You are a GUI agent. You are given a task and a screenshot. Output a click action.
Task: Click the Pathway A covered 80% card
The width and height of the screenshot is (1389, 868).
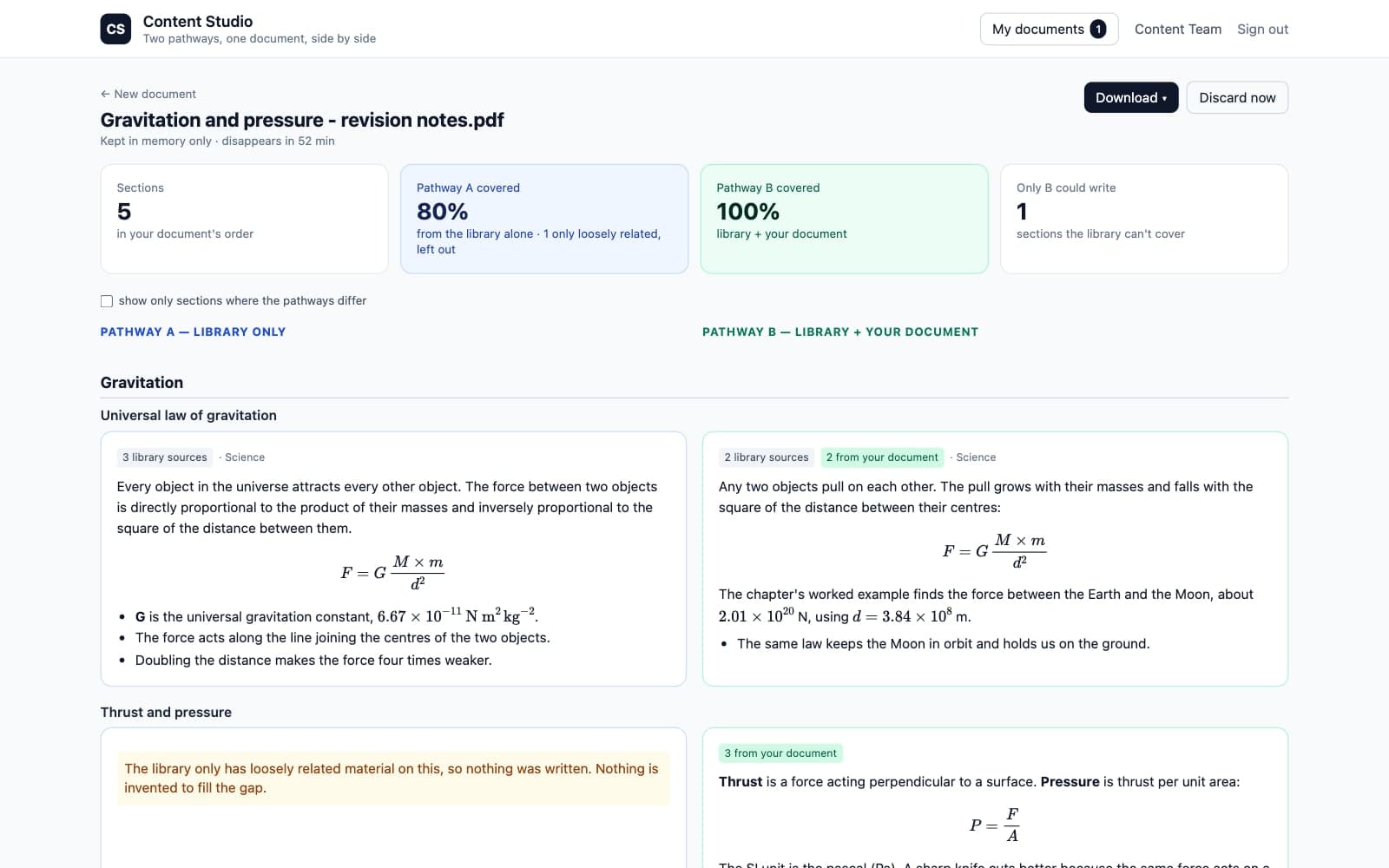pos(544,219)
